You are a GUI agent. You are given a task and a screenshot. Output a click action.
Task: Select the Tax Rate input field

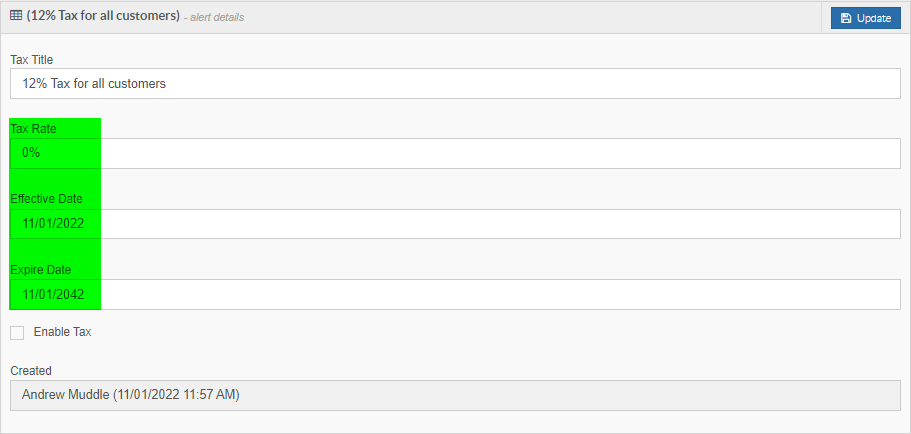click(x=456, y=153)
